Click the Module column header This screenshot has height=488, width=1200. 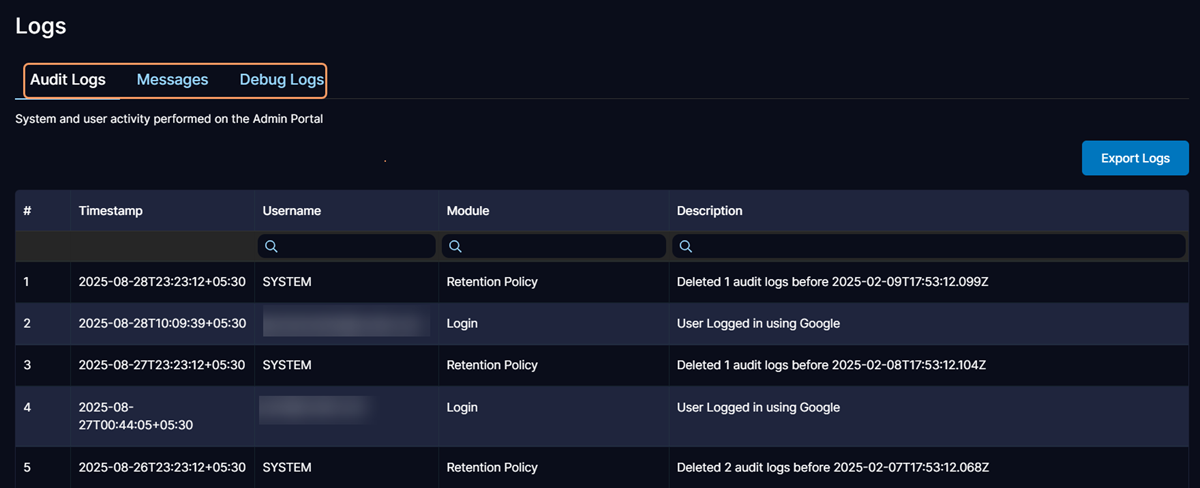click(x=467, y=211)
